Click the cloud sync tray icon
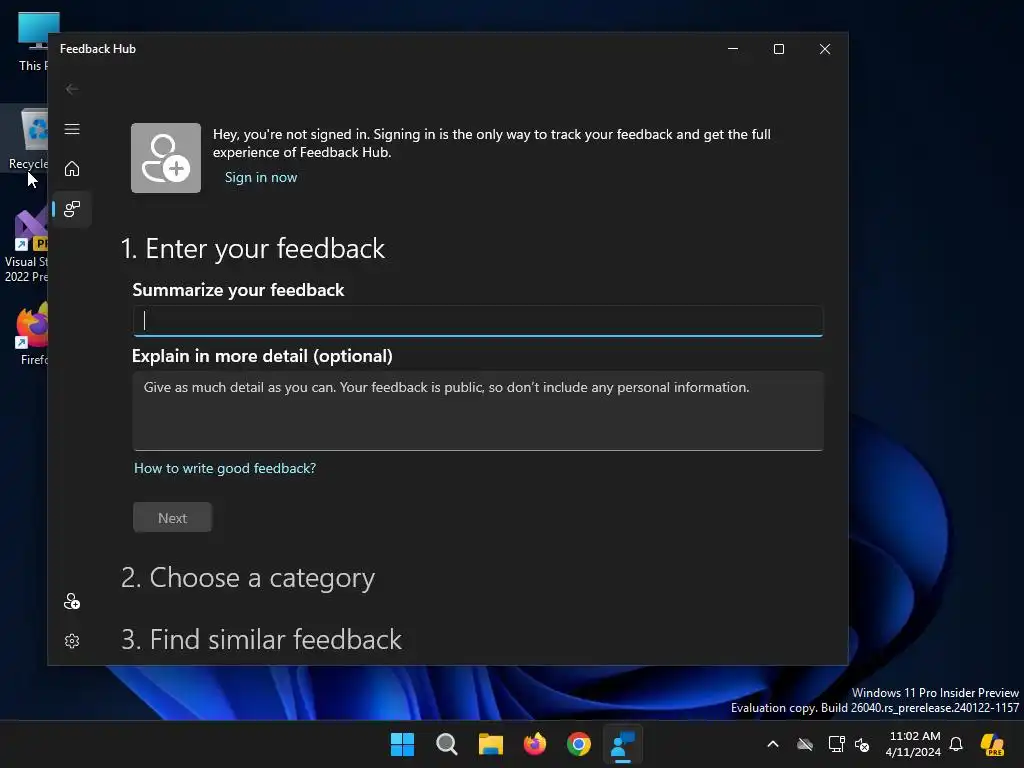Screen dimensions: 1024x768 click(x=805, y=744)
